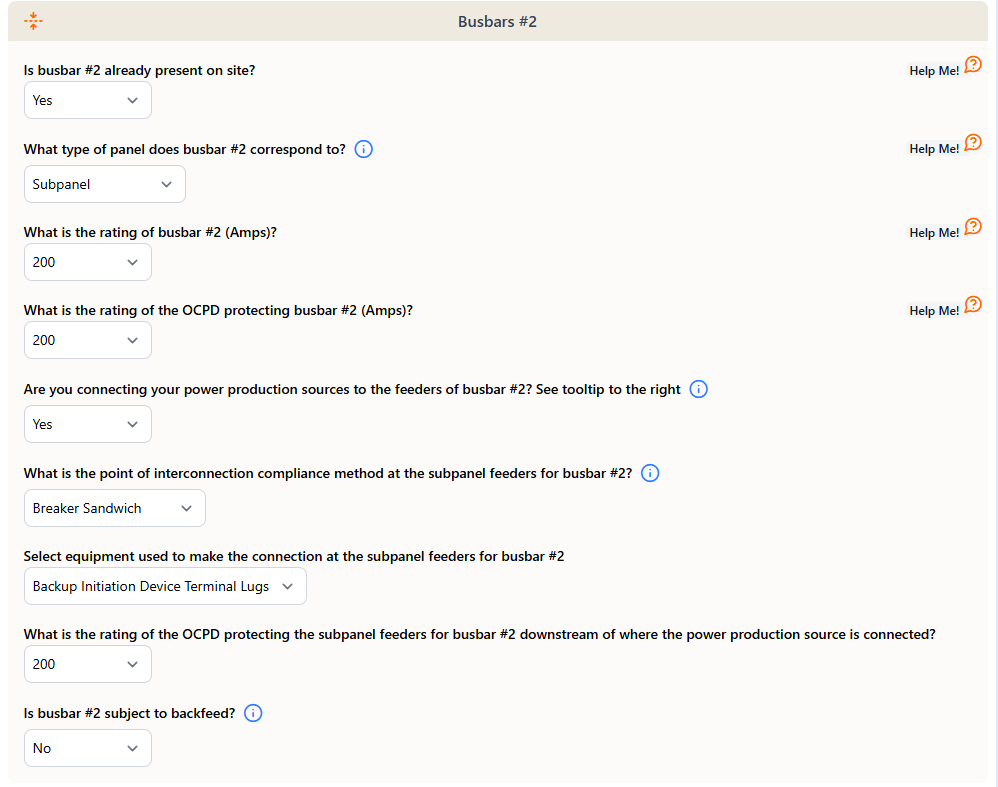
Task: Open Backup Initiation Device Terminal Lugs dropdown
Action: pyautogui.click(x=165, y=586)
